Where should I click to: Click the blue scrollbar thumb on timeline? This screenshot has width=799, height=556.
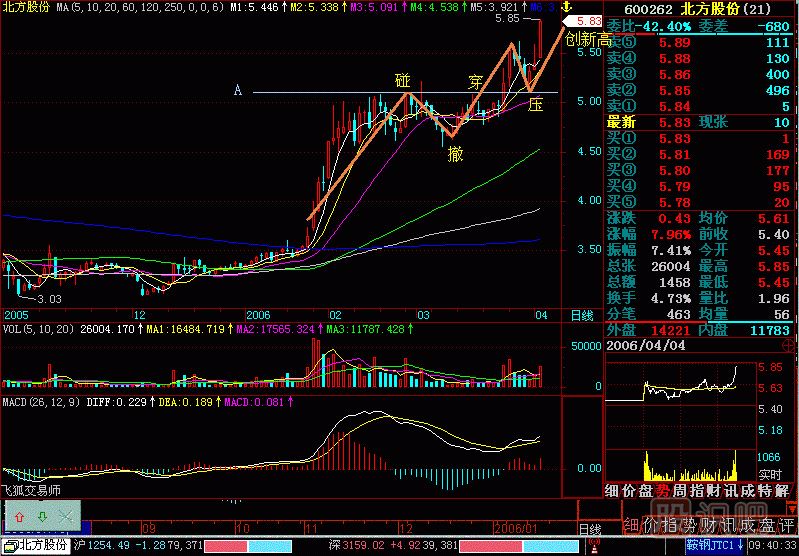pos(86,526)
